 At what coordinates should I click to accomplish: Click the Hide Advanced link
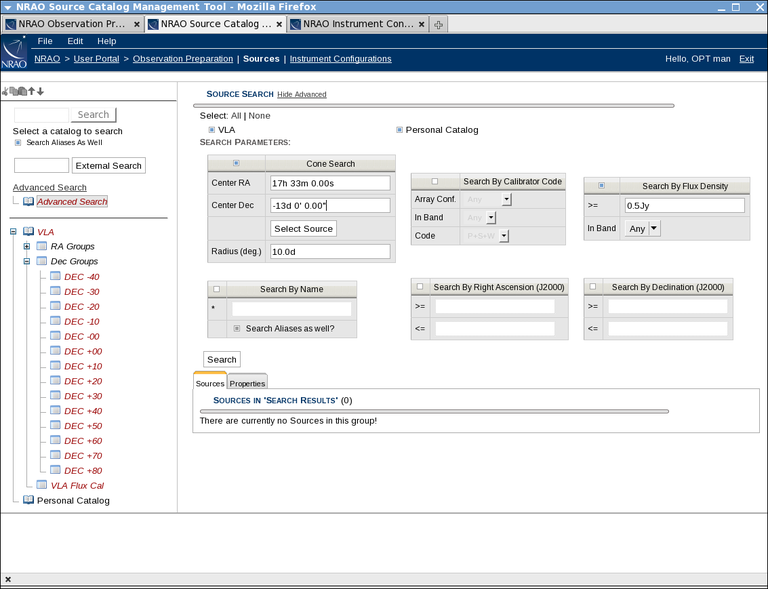(x=301, y=95)
